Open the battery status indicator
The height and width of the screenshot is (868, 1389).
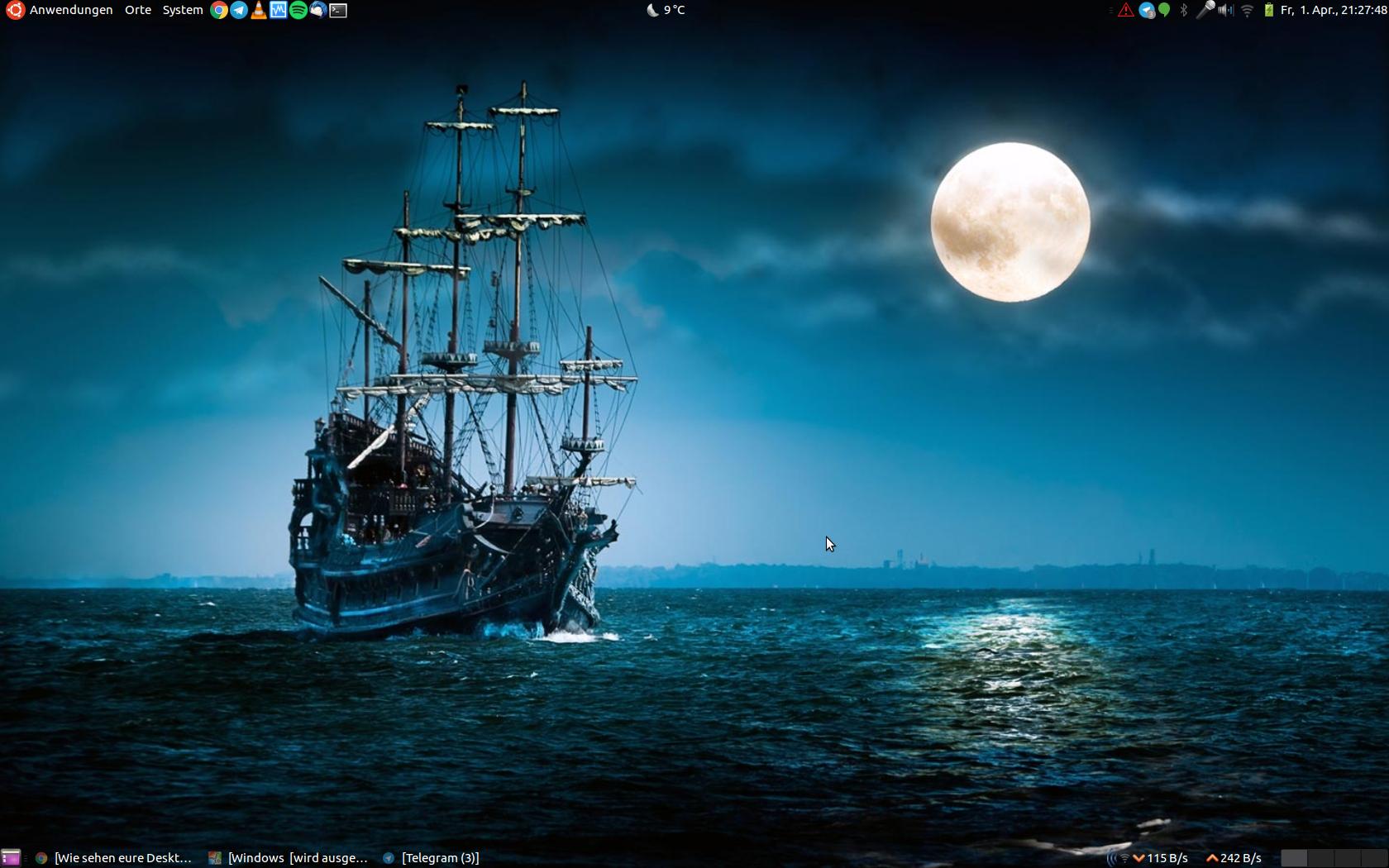1268,10
